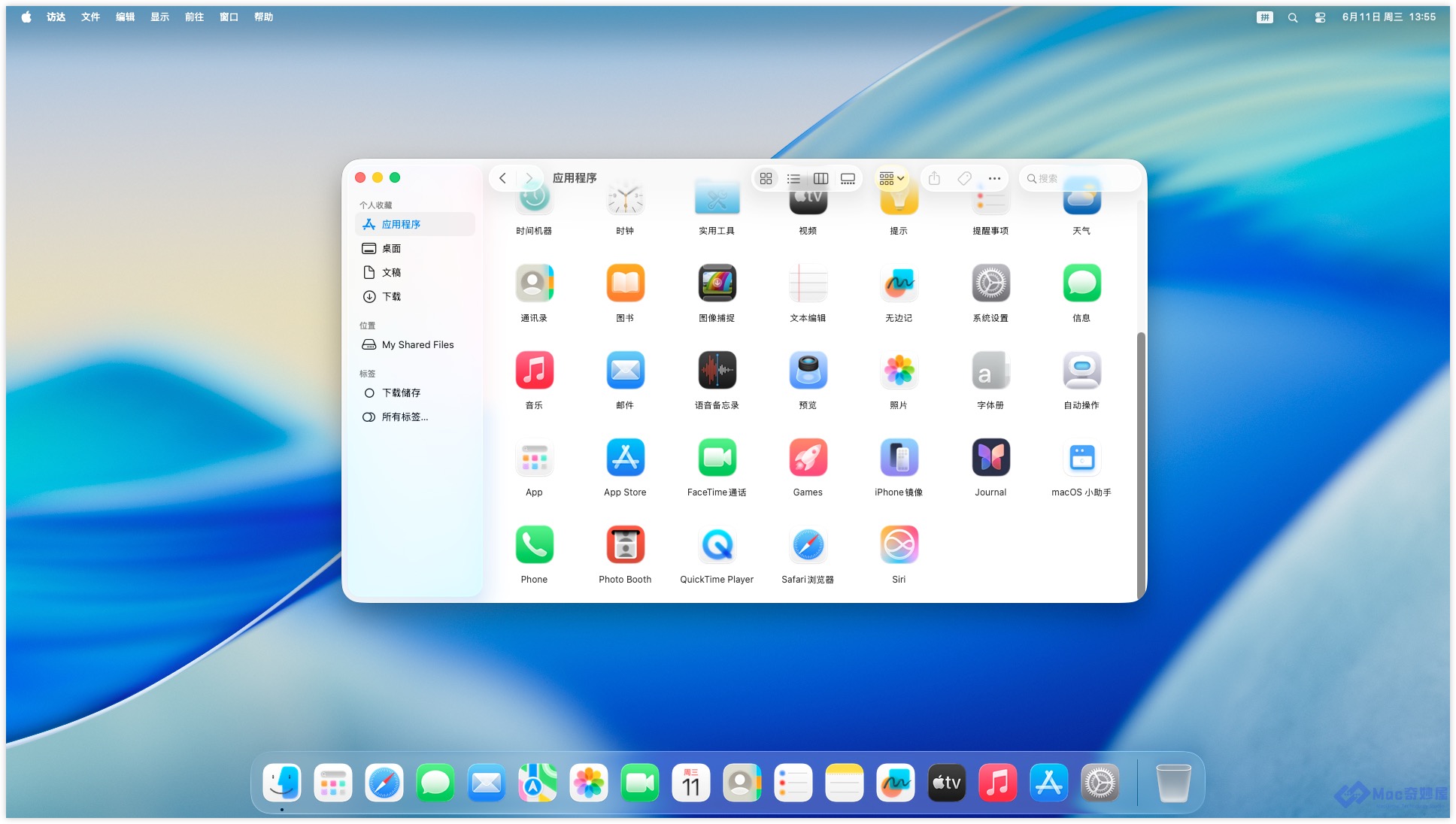The height and width of the screenshot is (824, 1456).
Task: Select the 照片 (Photos) app in Finder window
Action: click(899, 371)
